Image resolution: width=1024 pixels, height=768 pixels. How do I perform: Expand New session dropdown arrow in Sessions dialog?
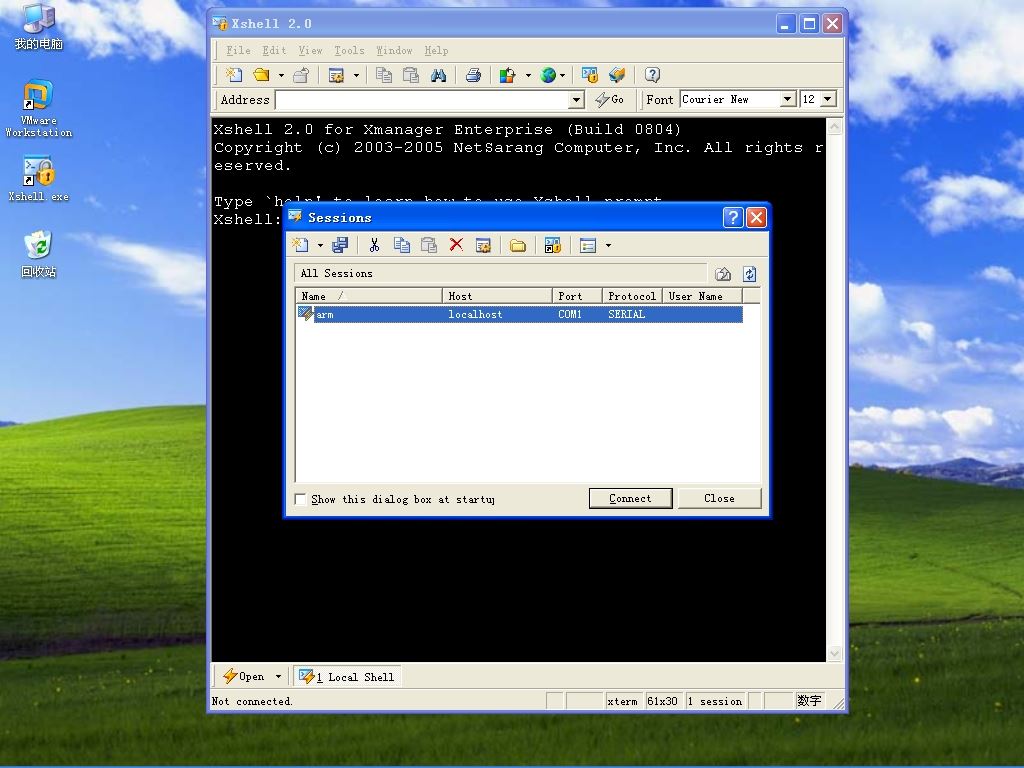[x=320, y=246]
